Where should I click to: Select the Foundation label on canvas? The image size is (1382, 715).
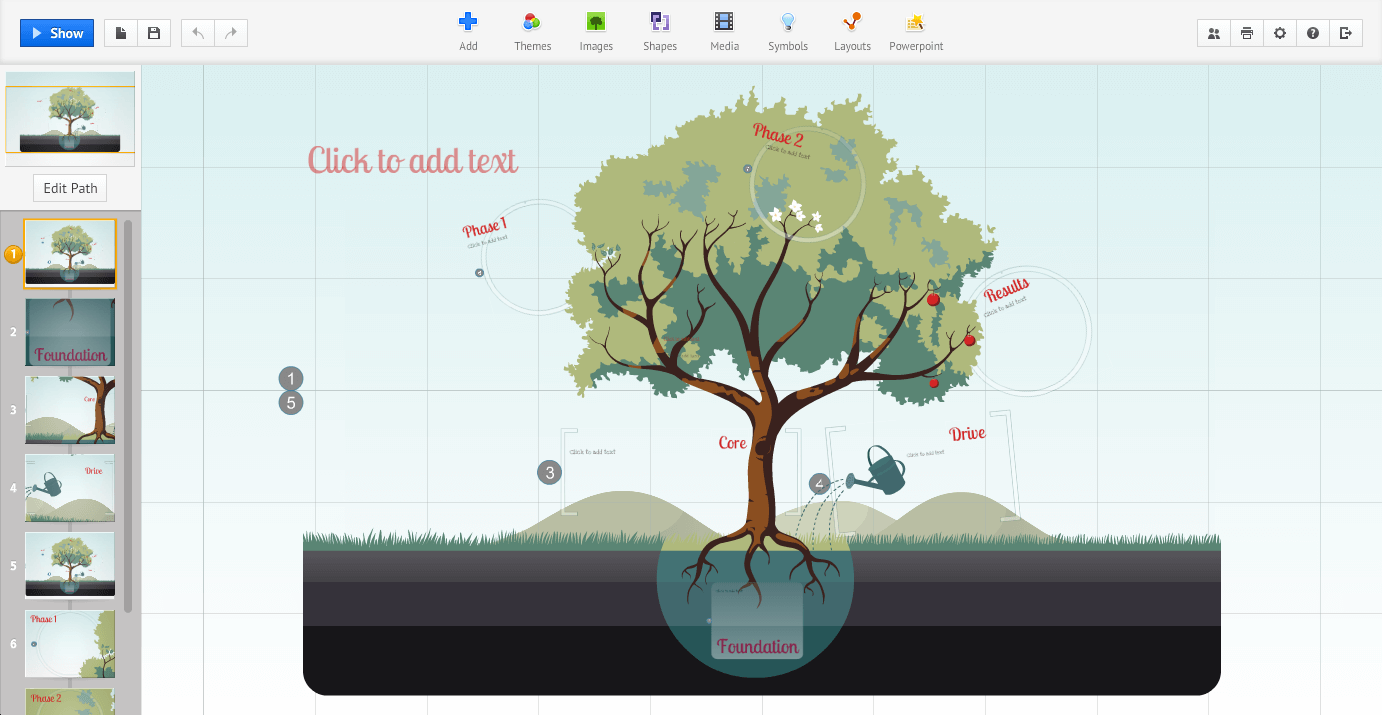tap(757, 646)
